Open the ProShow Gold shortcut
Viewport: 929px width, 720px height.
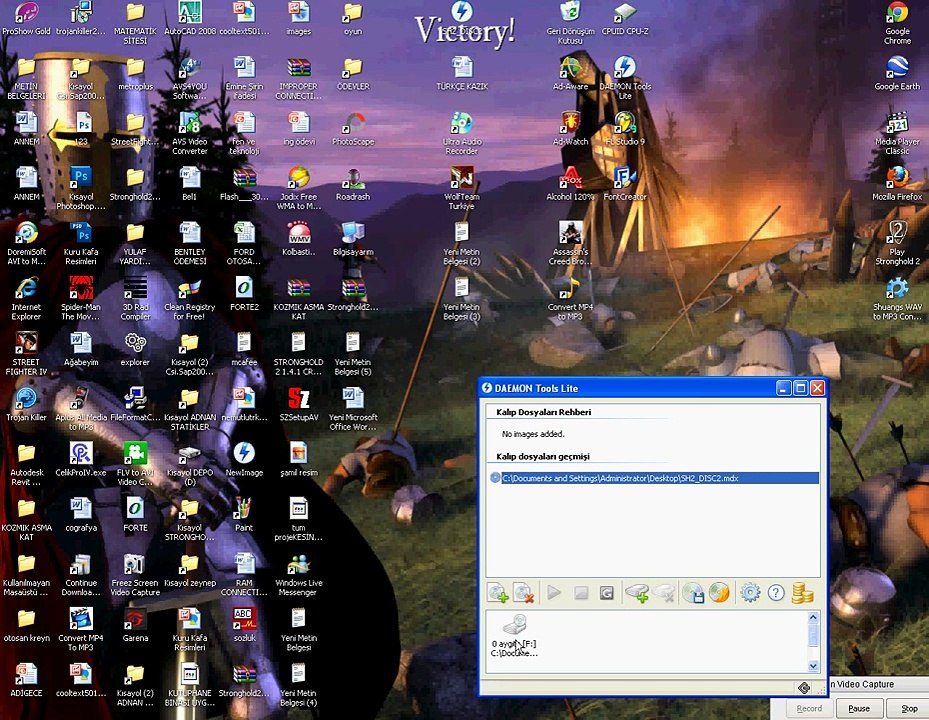tap(26, 19)
